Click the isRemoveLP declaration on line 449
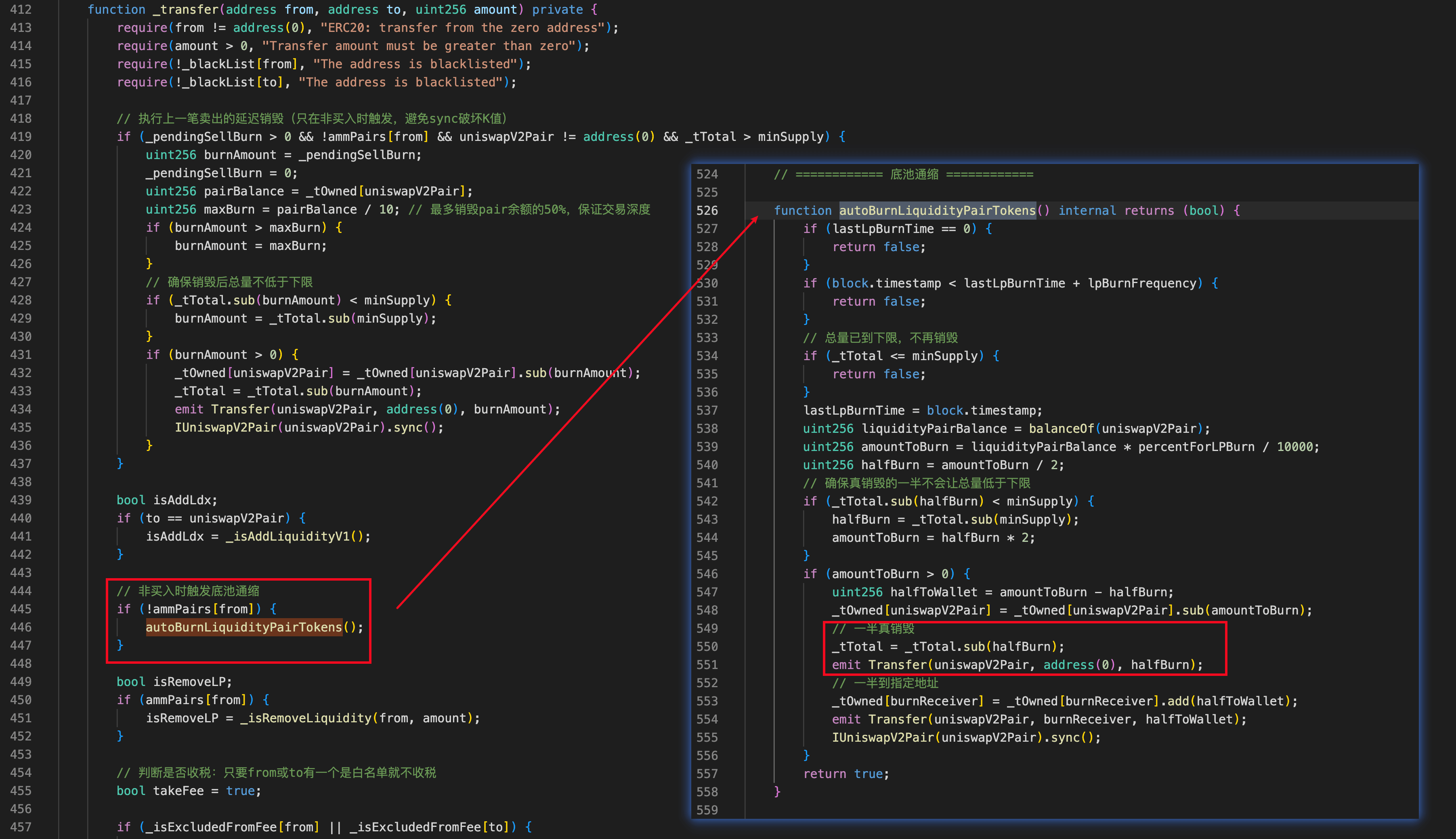The image size is (1456, 839). pos(189,682)
